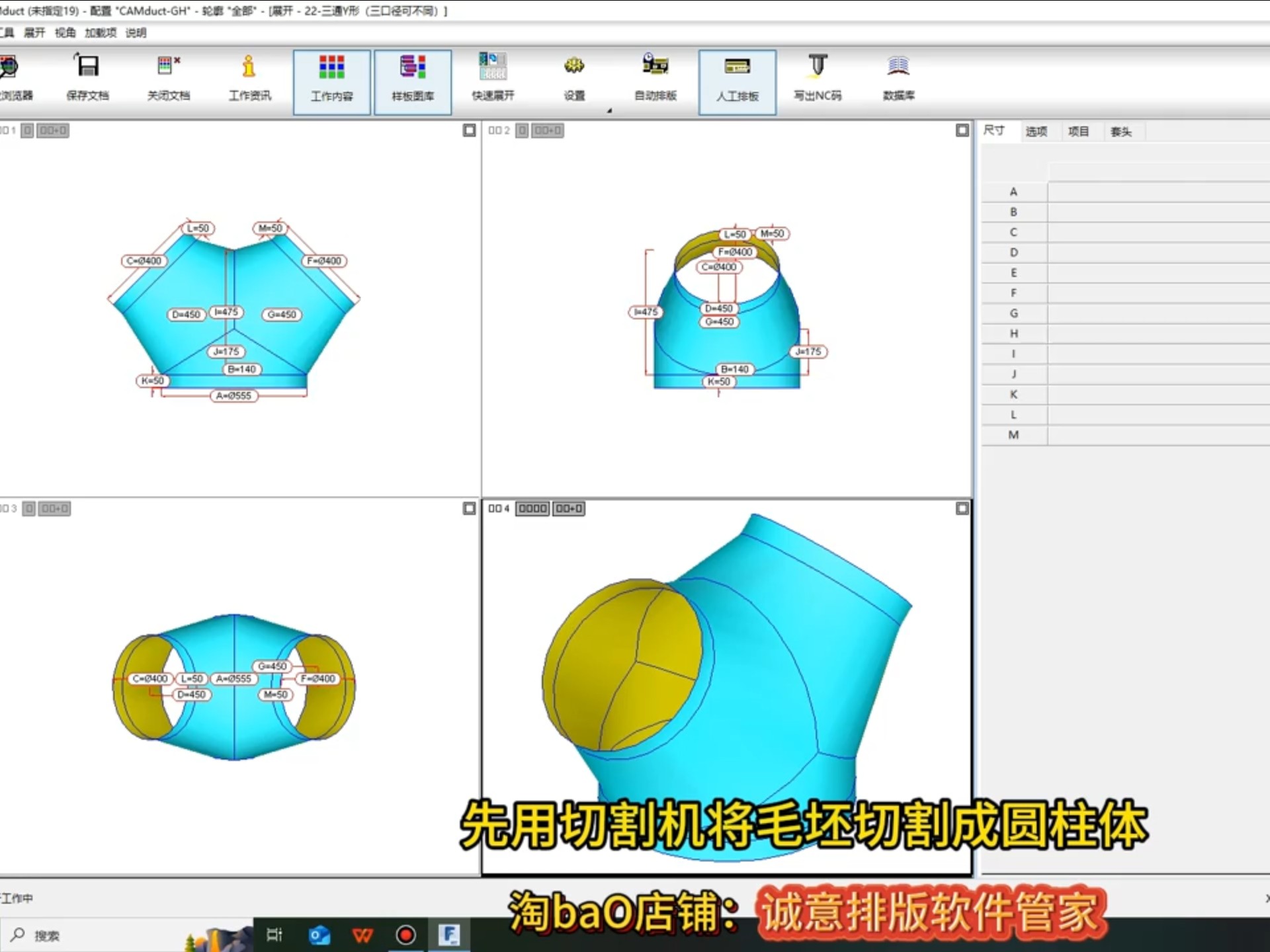Click the 保存文档 save document icon
Viewport: 1270px width, 952px height.
[x=87, y=67]
